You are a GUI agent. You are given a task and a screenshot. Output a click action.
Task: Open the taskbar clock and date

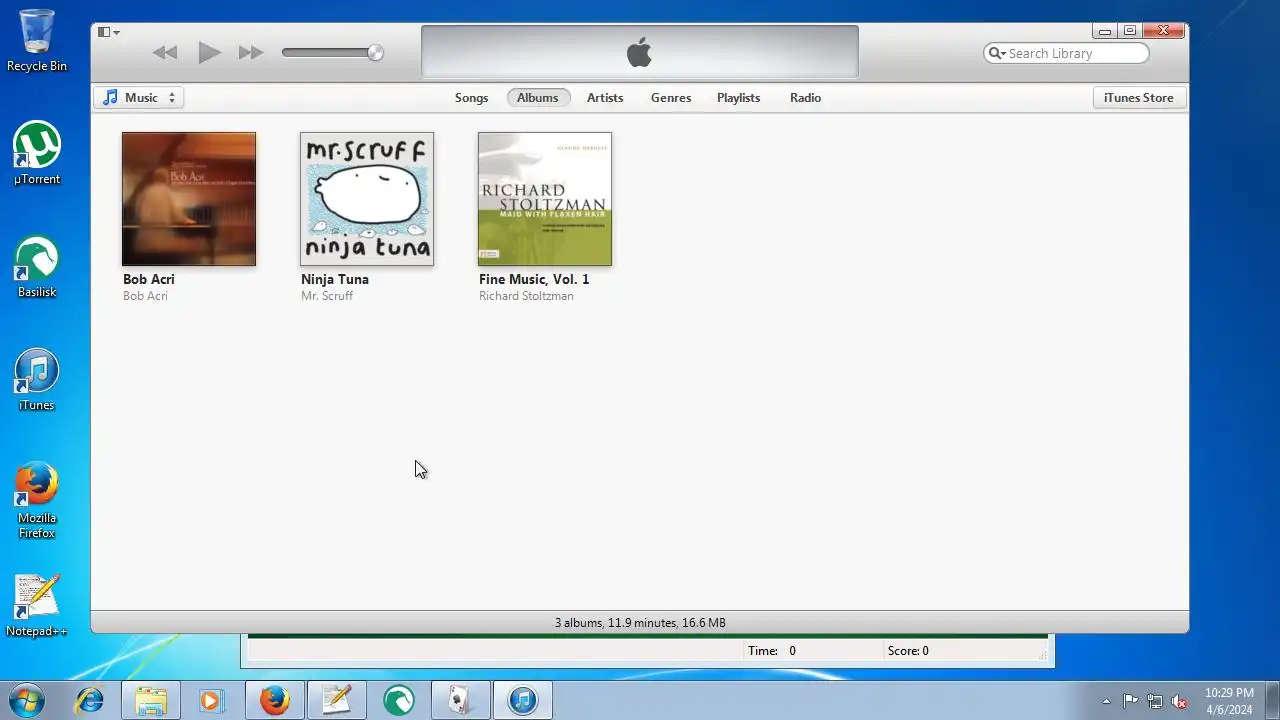(1229, 700)
